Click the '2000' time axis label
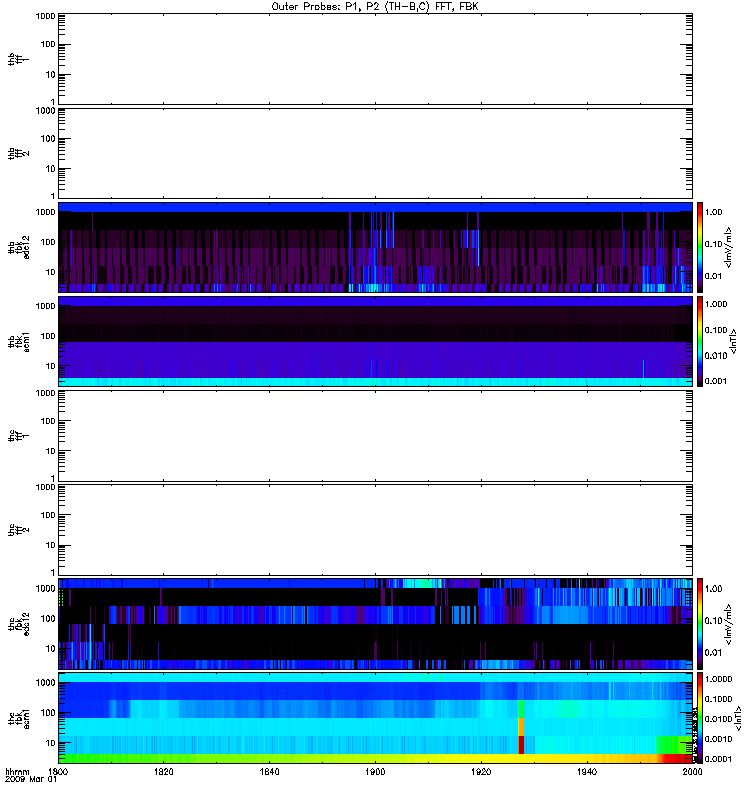The width and height of the screenshot is (750, 800). [692, 771]
